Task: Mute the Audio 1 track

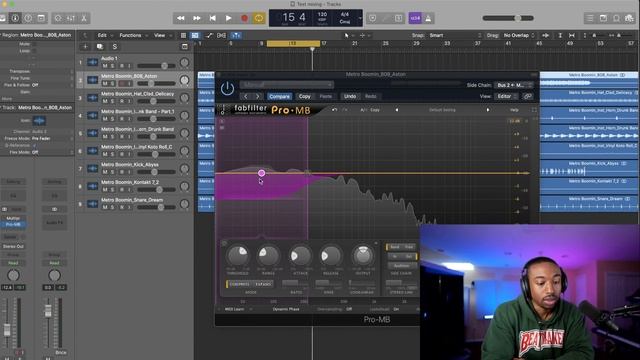Action: coord(105,66)
